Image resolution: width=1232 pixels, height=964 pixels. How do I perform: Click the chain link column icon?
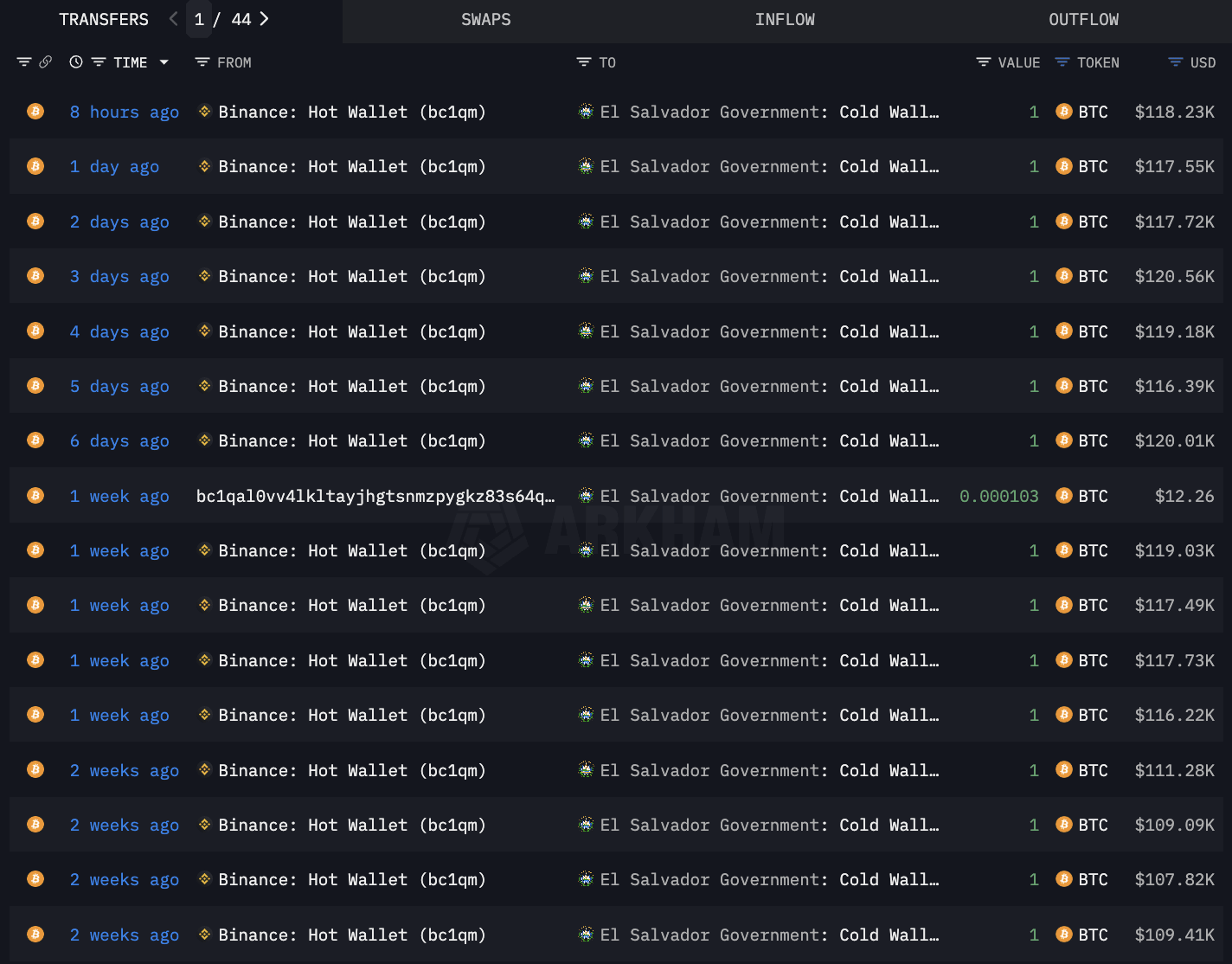point(45,62)
